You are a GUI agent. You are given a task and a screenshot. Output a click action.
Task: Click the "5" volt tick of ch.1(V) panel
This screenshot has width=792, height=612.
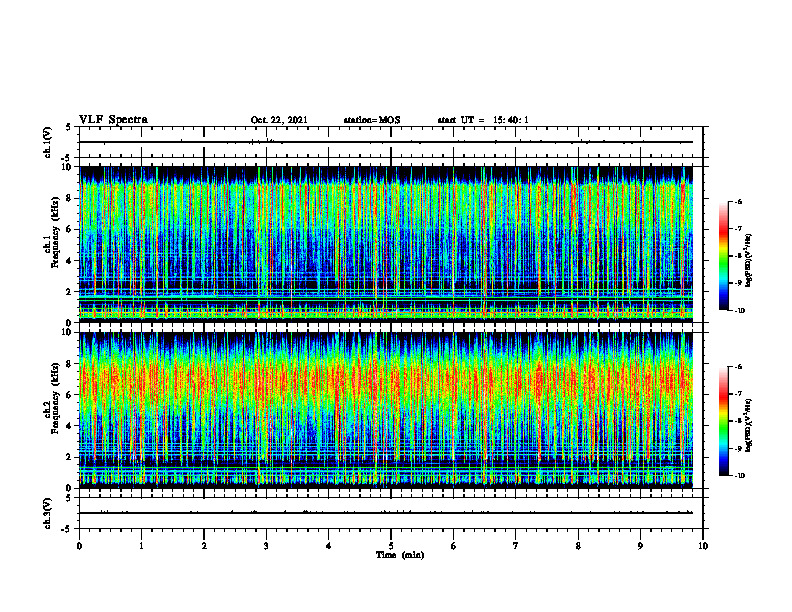[x=68, y=128]
